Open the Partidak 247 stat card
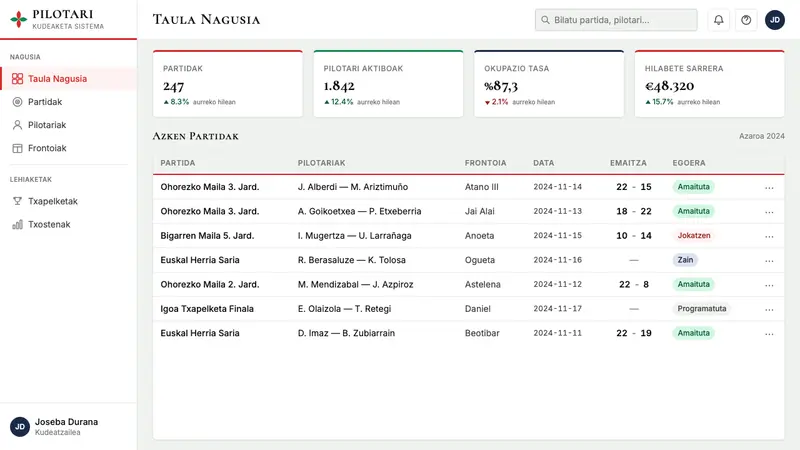800x450 pixels. [x=228, y=84]
